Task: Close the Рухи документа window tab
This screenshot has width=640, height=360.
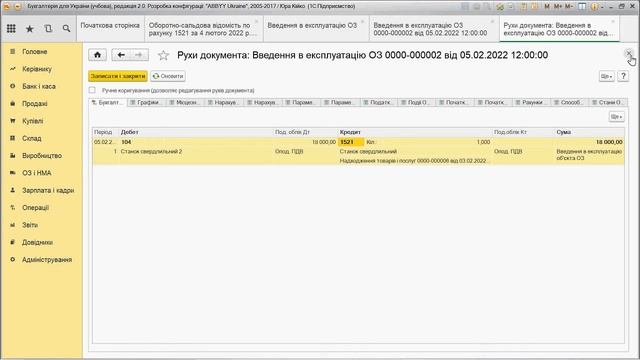Action: click(x=613, y=22)
